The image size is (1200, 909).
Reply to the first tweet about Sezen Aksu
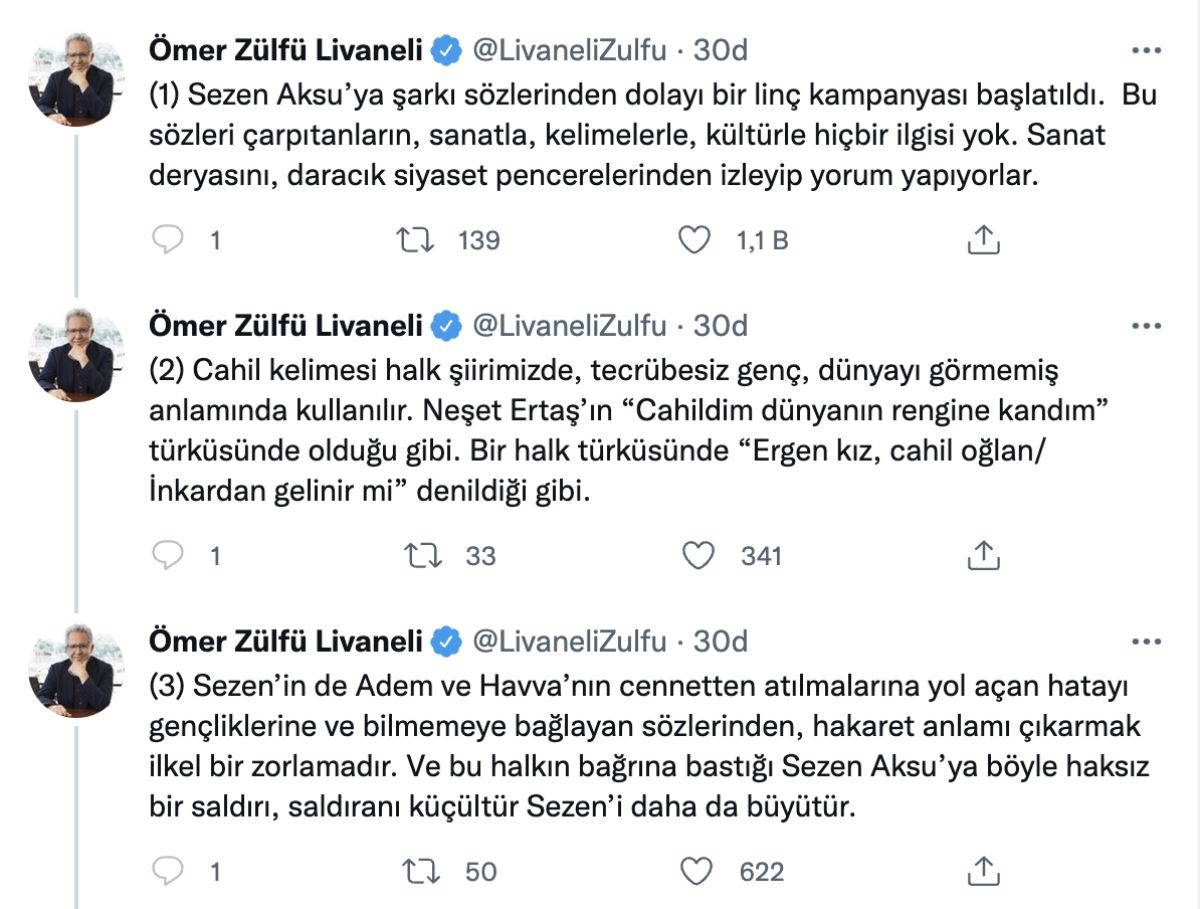click(x=168, y=240)
